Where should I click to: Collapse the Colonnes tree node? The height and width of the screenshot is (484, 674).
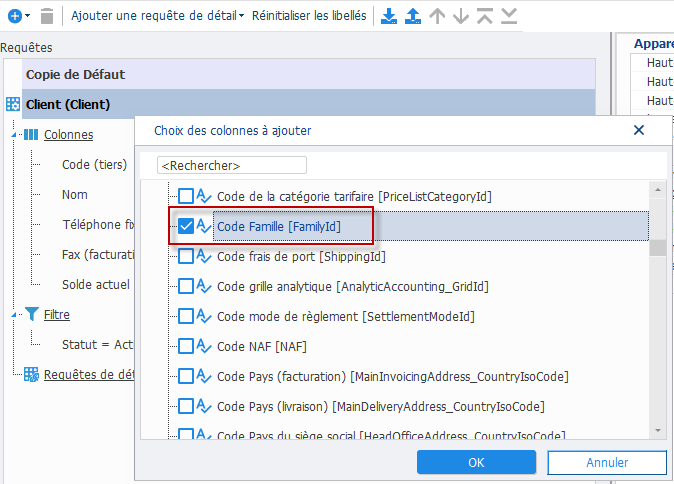click(14, 135)
